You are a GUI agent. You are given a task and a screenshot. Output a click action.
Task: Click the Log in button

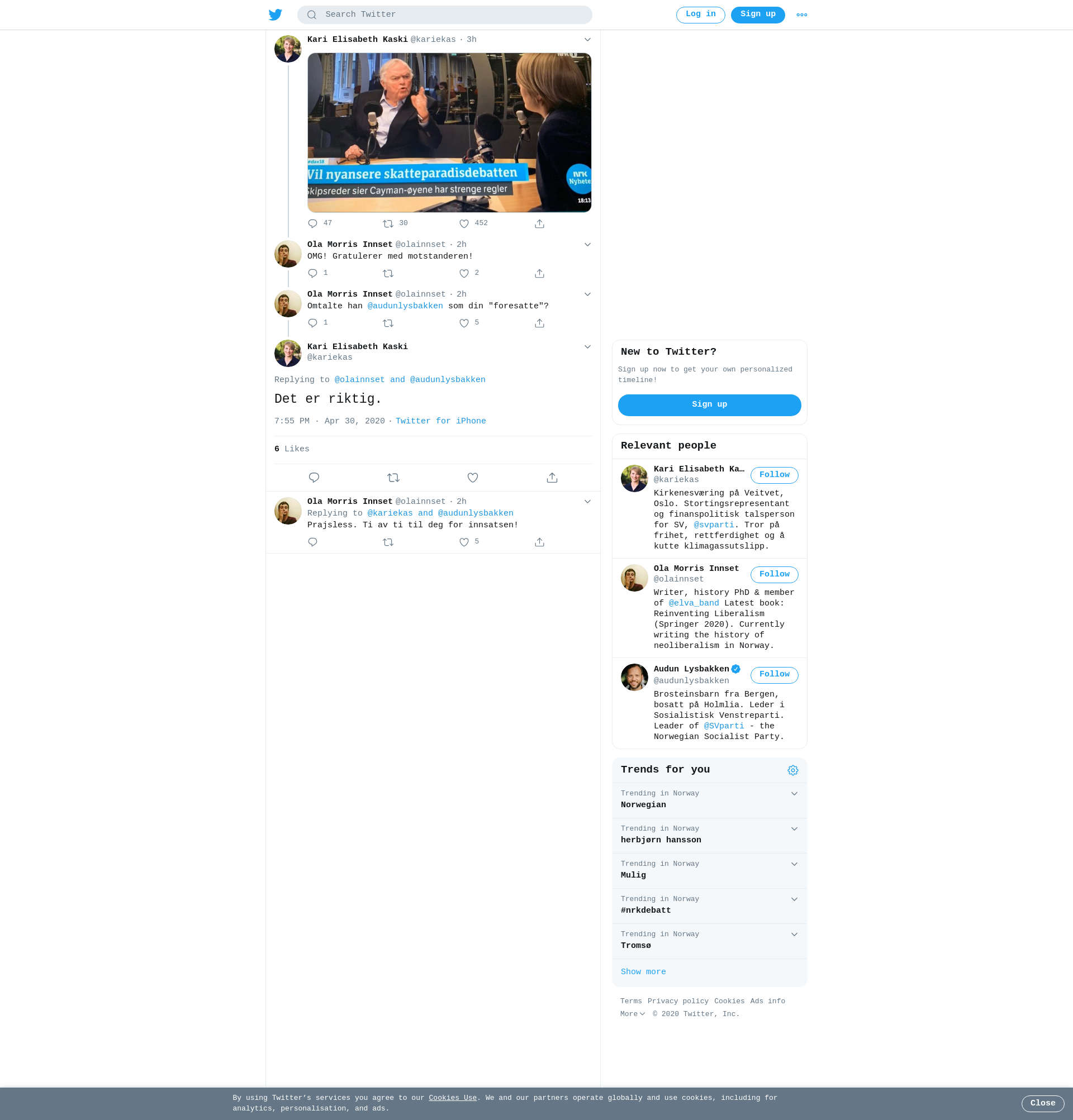(x=700, y=15)
